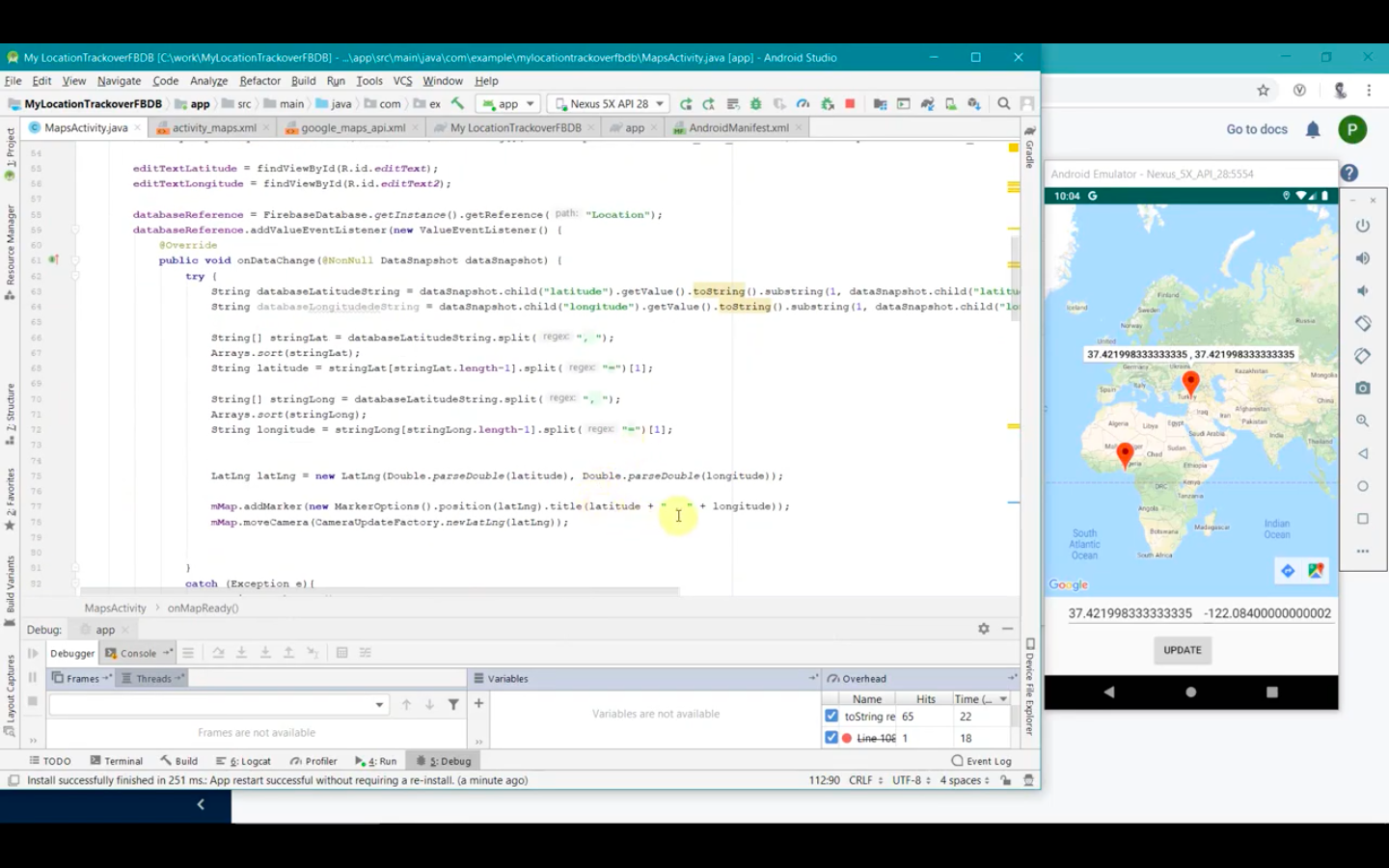Open the Profiler tool window
This screenshot has width=1389, height=868.
point(313,761)
